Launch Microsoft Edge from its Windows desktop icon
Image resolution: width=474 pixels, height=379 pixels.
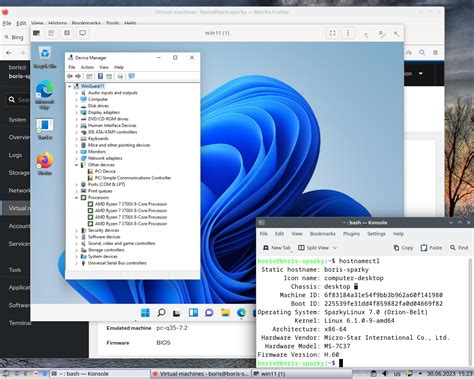point(45,94)
